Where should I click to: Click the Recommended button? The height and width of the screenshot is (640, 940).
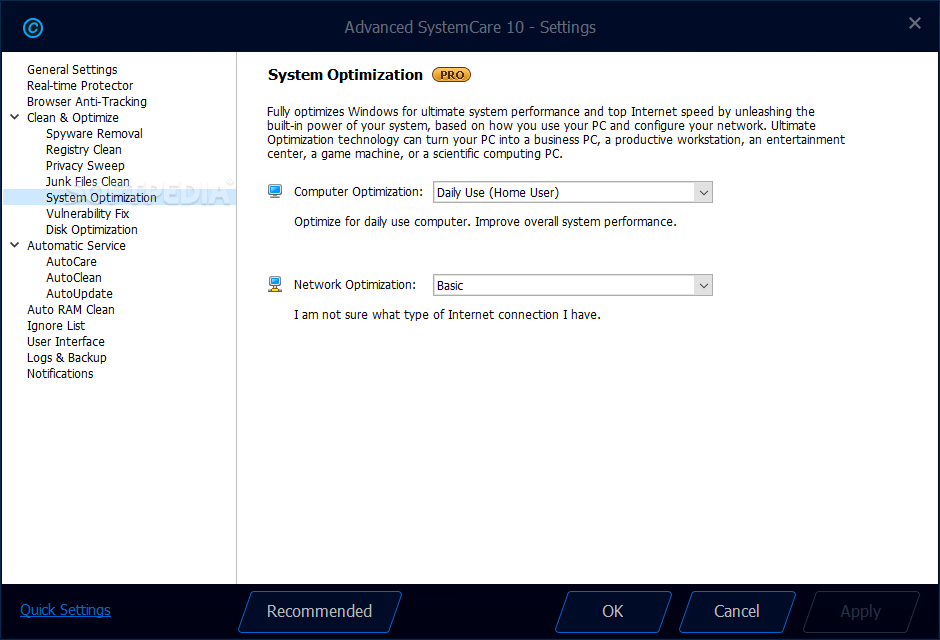(320, 612)
